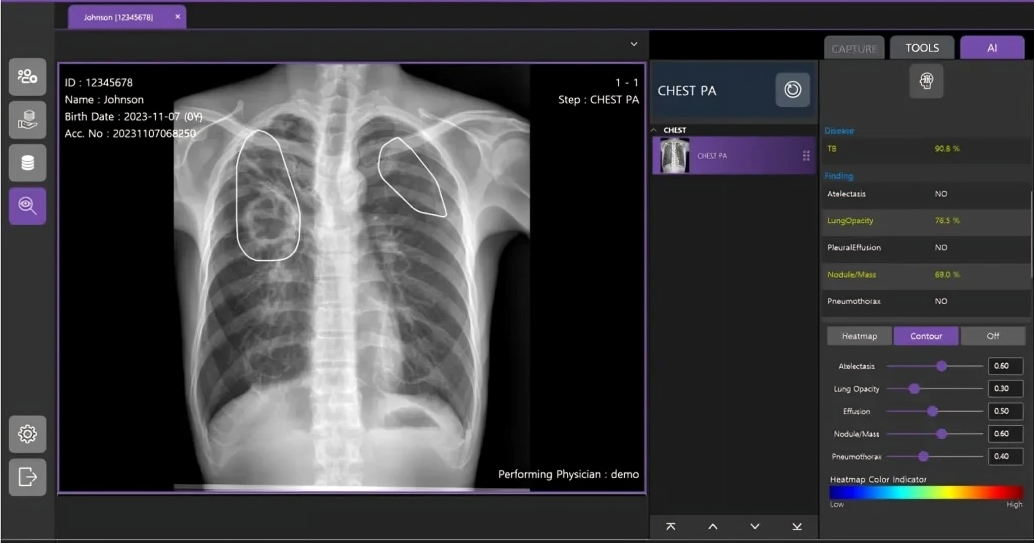Switch overlay display to Heatmap
Viewport: 1034px width, 543px height.
click(x=859, y=336)
